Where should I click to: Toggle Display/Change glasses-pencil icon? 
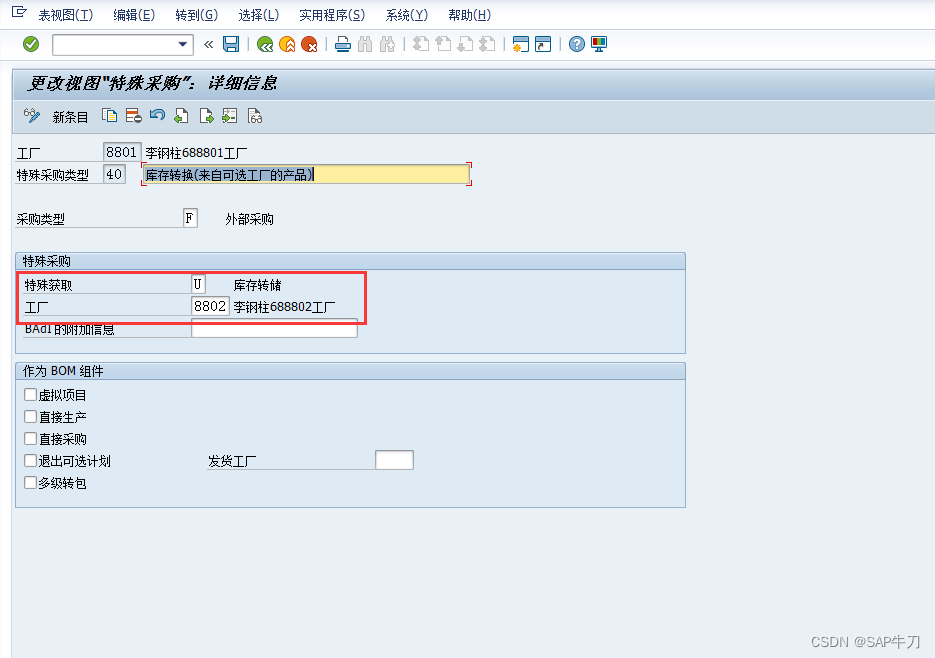32,116
